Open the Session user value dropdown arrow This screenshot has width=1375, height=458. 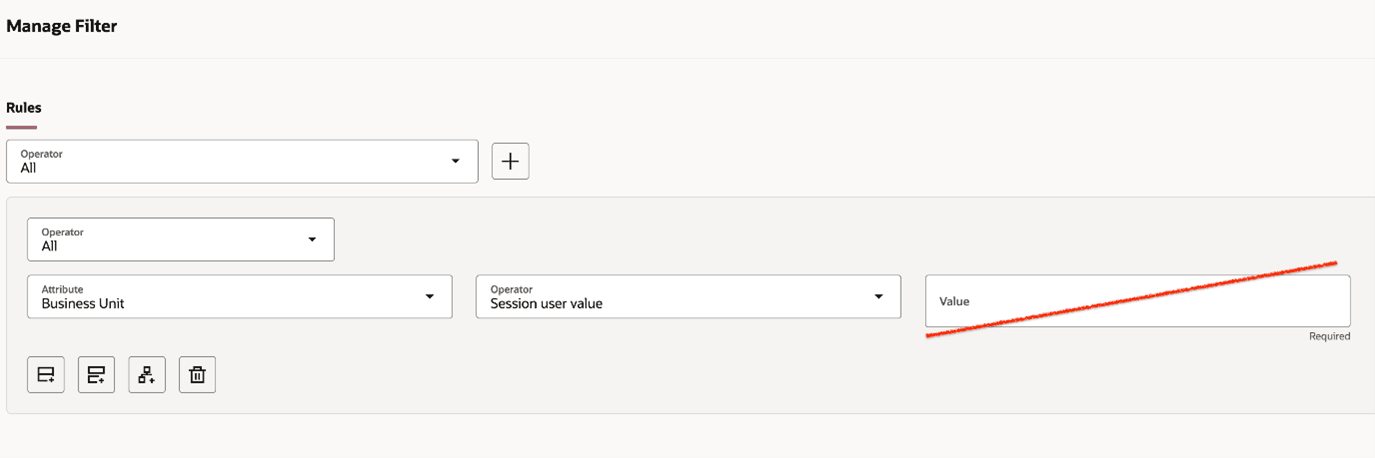(x=879, y=296)
